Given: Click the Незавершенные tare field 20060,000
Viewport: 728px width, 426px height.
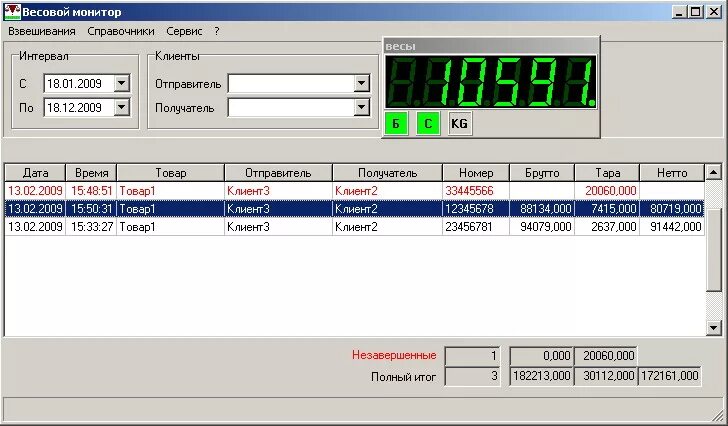Looking at the screenshot, I should point(606,356).
